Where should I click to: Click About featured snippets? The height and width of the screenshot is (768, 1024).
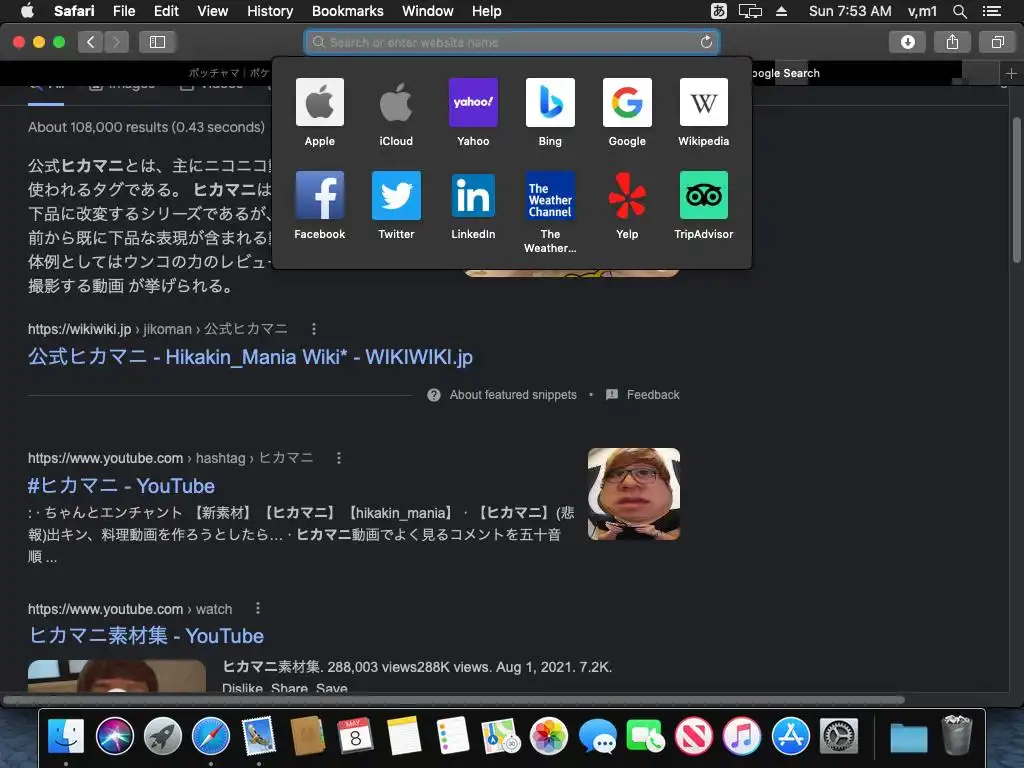click(x=513, y=394)
